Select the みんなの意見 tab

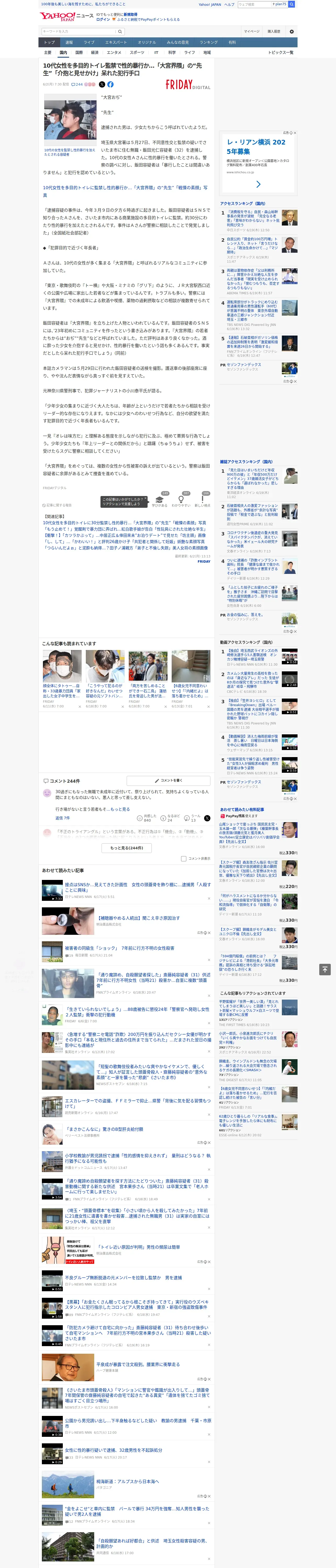click(x=178, y=42)
